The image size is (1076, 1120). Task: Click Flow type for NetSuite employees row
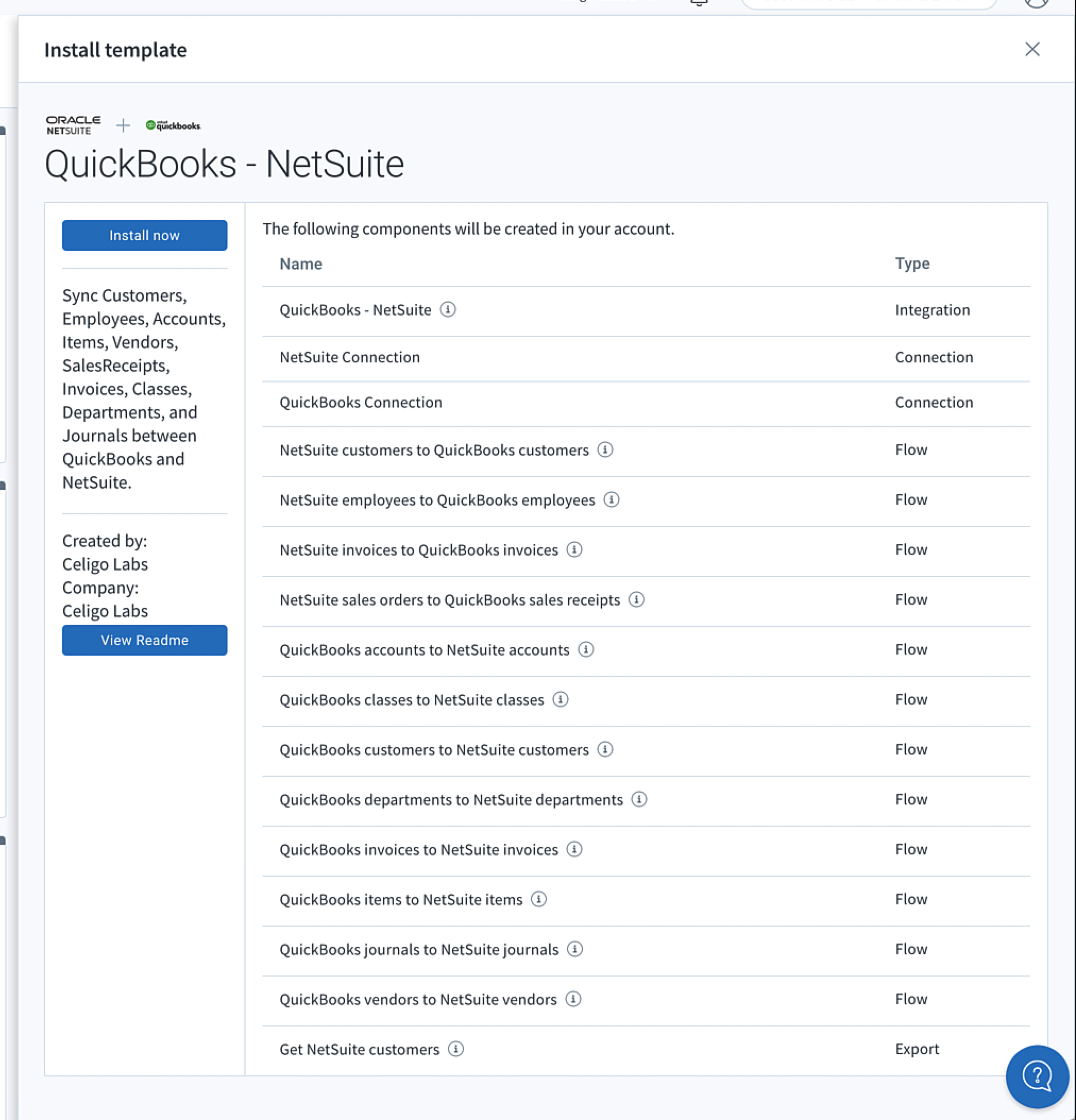pos(911,499)
